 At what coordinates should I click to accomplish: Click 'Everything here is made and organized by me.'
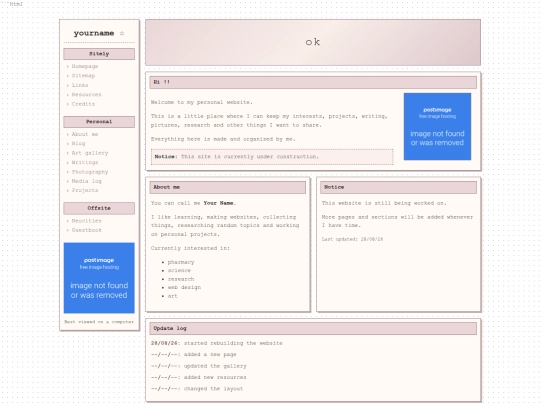223,139
